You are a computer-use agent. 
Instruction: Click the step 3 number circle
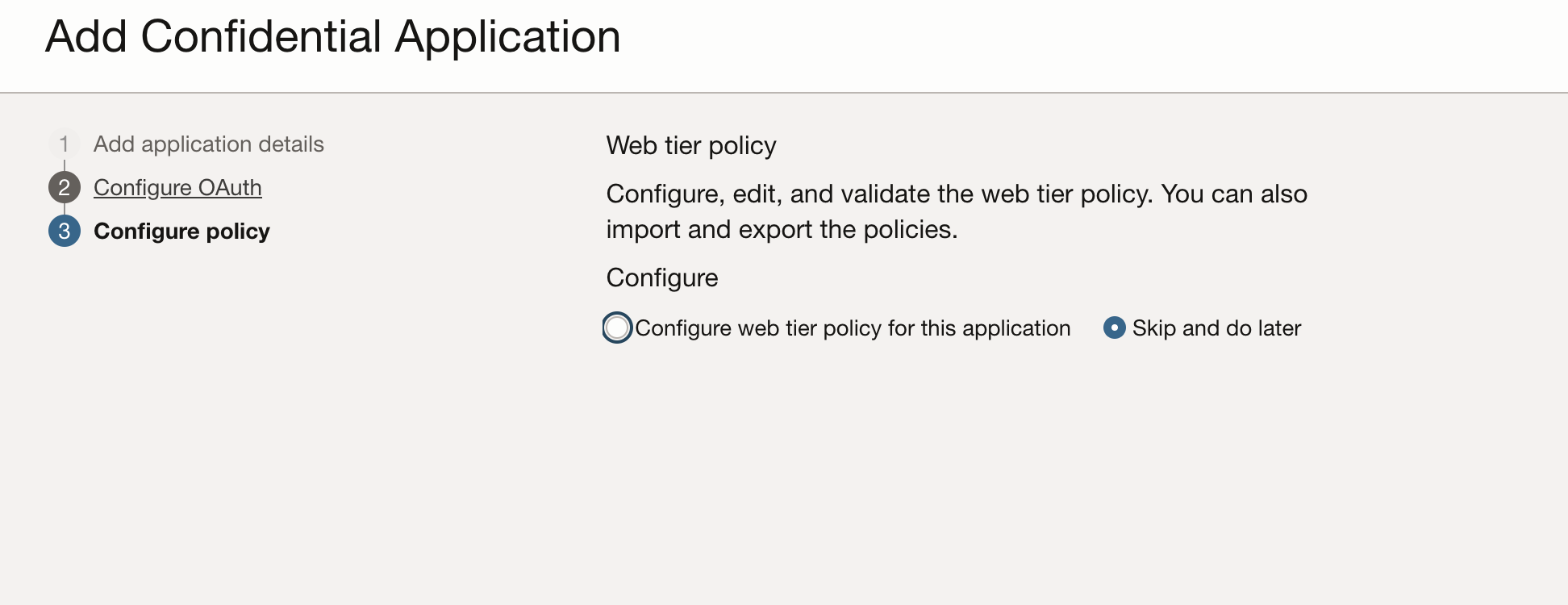tap(64, 232)
